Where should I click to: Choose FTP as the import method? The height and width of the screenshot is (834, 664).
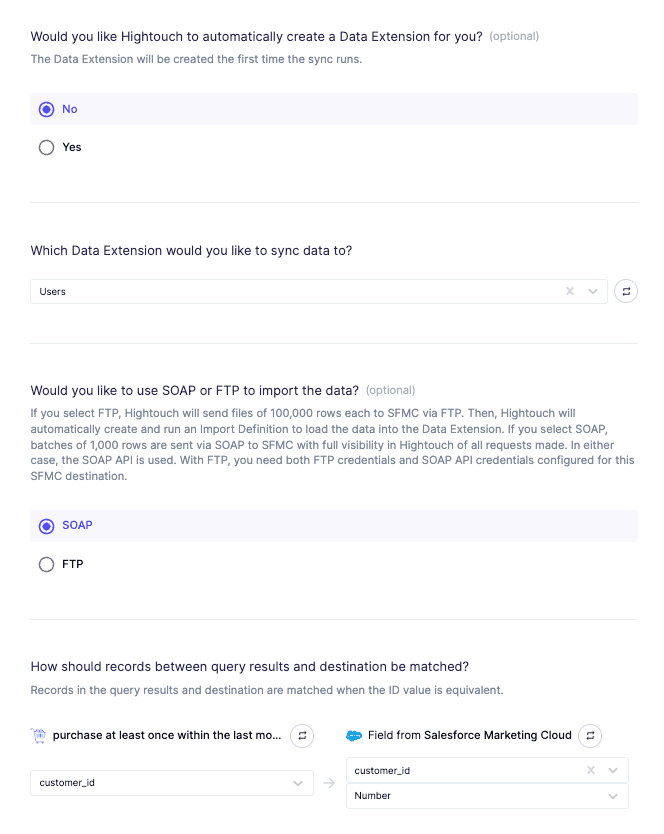tap(47, 564)
